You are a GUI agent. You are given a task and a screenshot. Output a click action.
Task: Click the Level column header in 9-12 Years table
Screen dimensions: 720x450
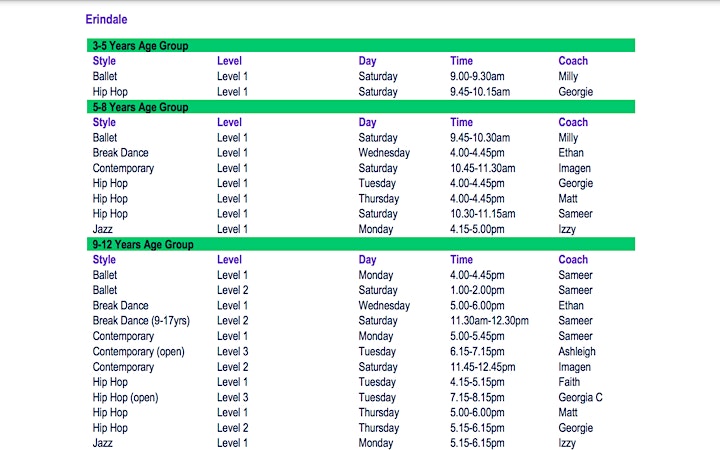(229, 259)
